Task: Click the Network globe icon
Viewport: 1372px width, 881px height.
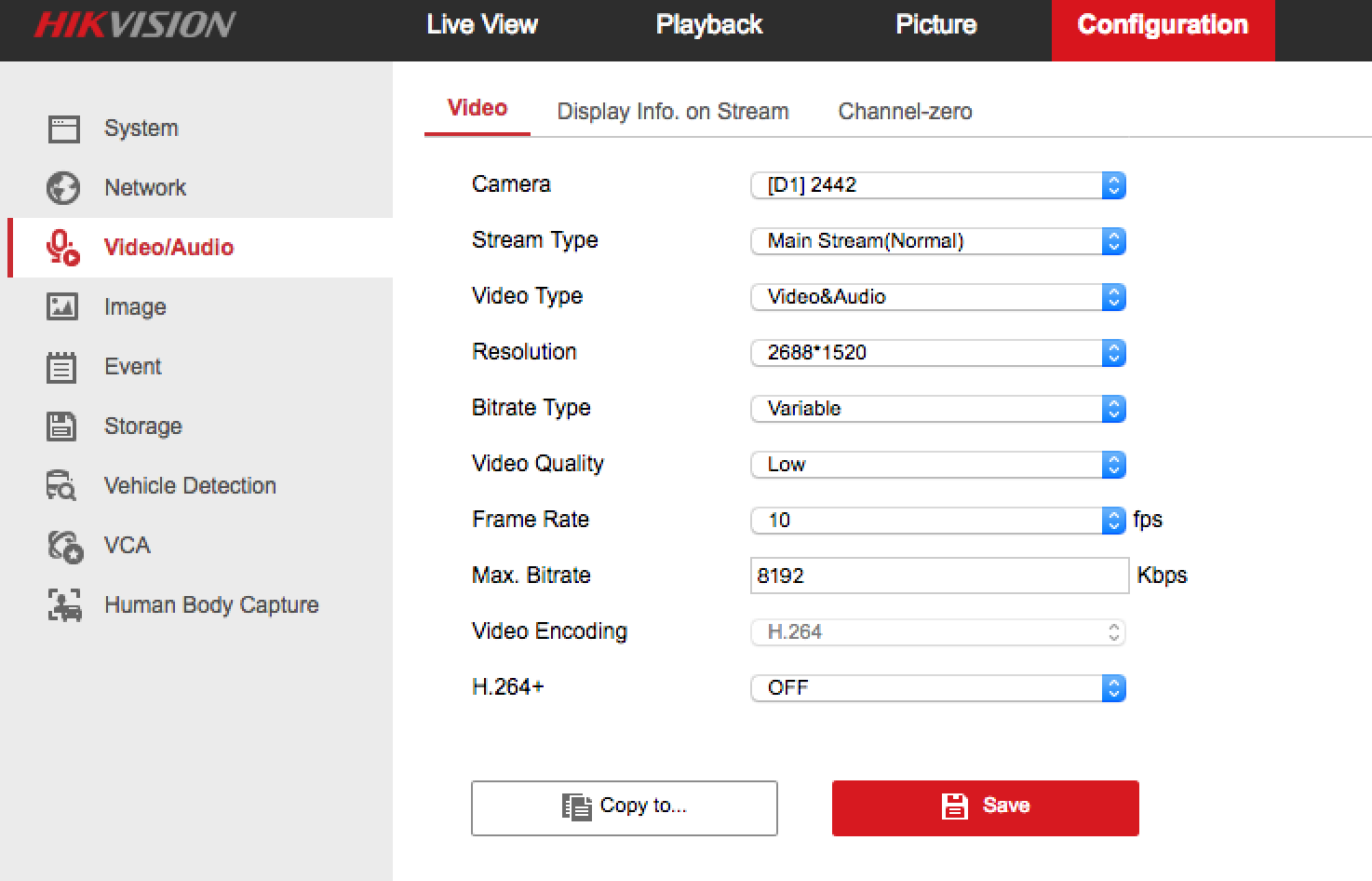Action: pyautogui.click(x=63, y=188)
